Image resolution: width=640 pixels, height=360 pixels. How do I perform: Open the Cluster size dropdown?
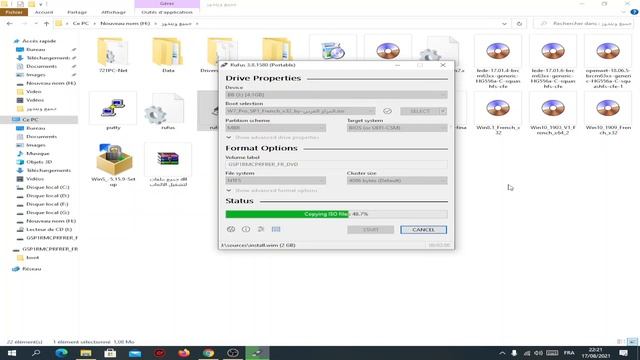coord(397,180)
